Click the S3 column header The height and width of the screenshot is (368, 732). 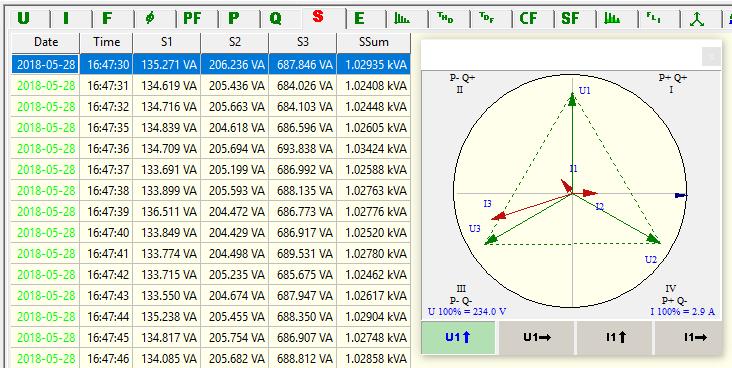tap(303, 42)
